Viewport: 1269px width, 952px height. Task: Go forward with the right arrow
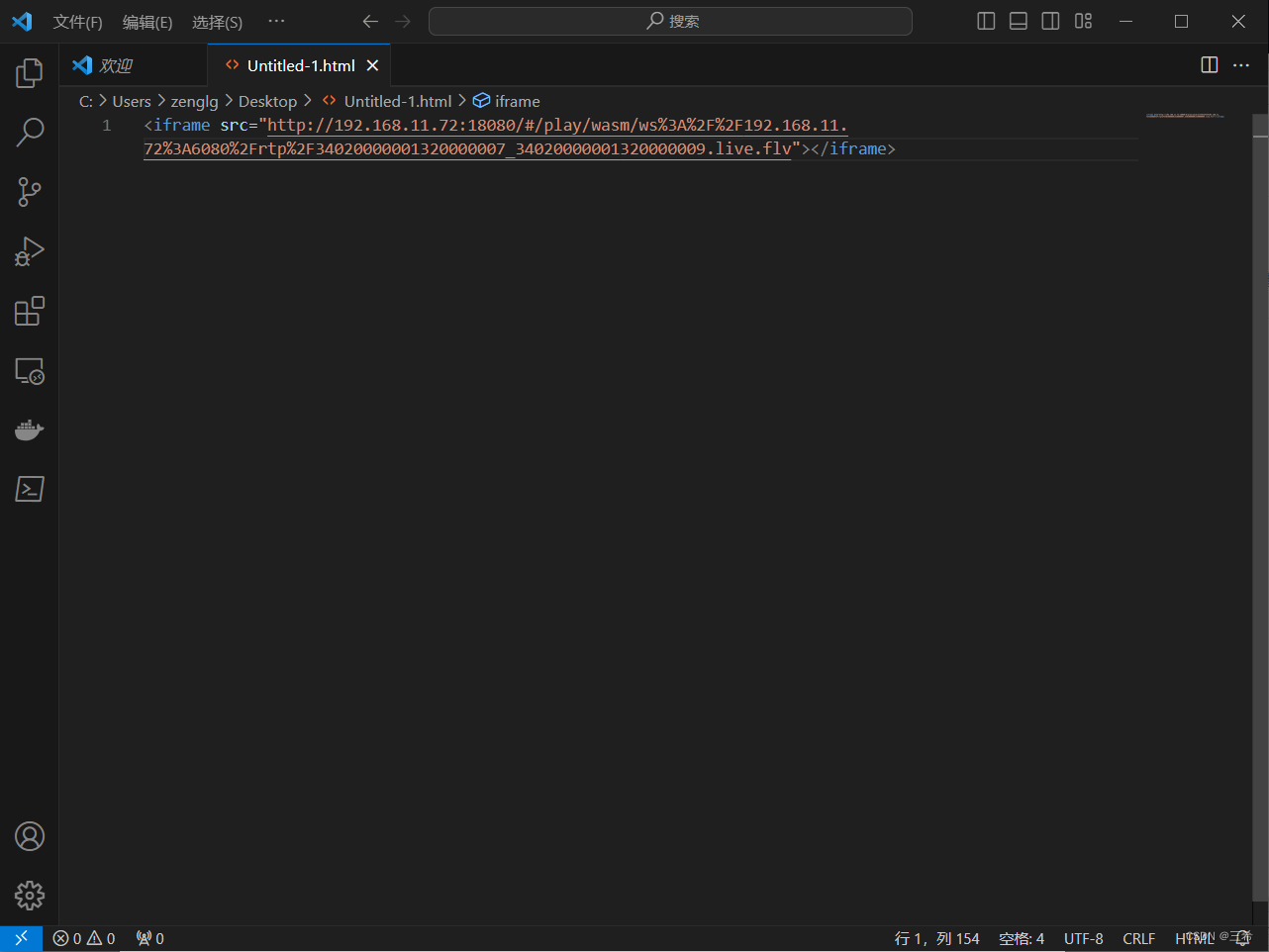tap(403, 22)
